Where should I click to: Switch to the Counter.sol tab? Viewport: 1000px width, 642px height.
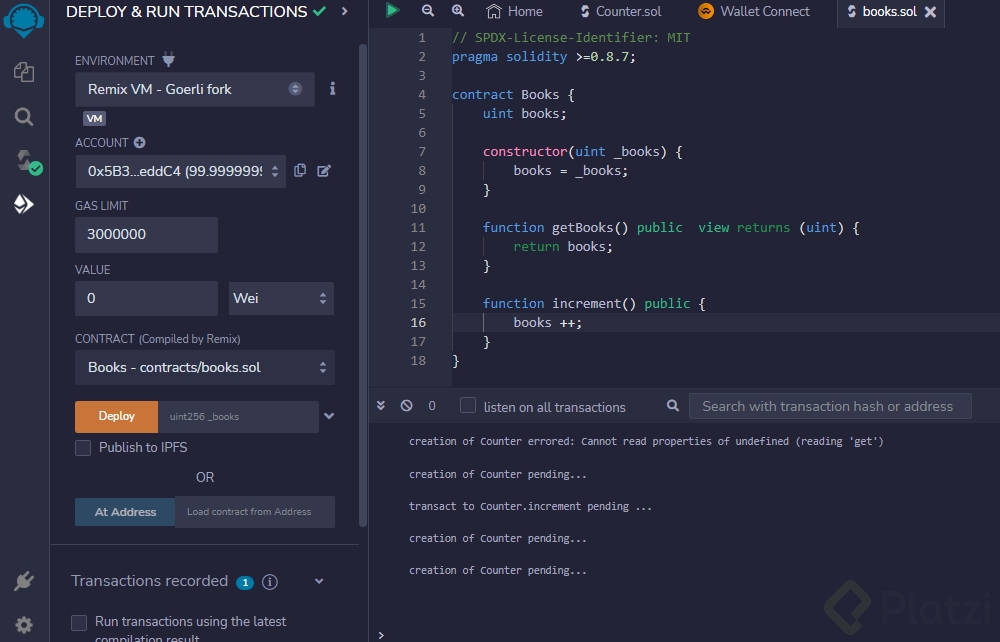[x=621, y=11]
